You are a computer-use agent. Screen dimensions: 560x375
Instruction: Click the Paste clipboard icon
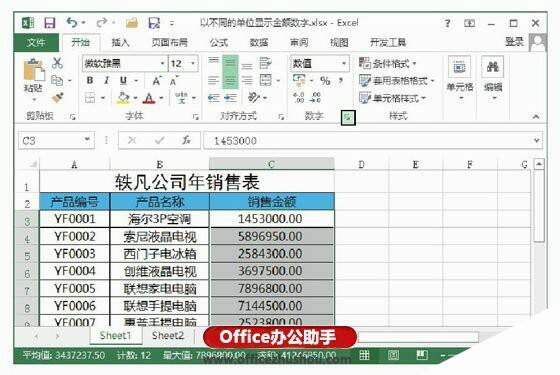click(34, 70)
